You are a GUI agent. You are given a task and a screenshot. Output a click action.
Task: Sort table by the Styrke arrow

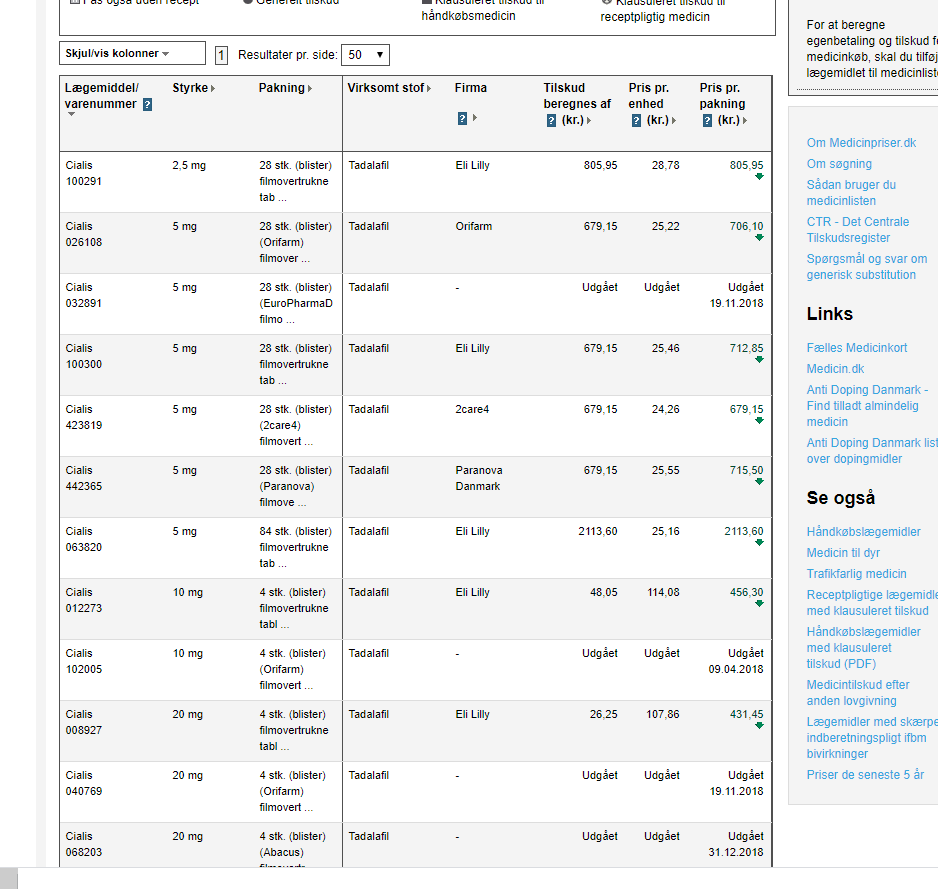(x=213, y=89)
